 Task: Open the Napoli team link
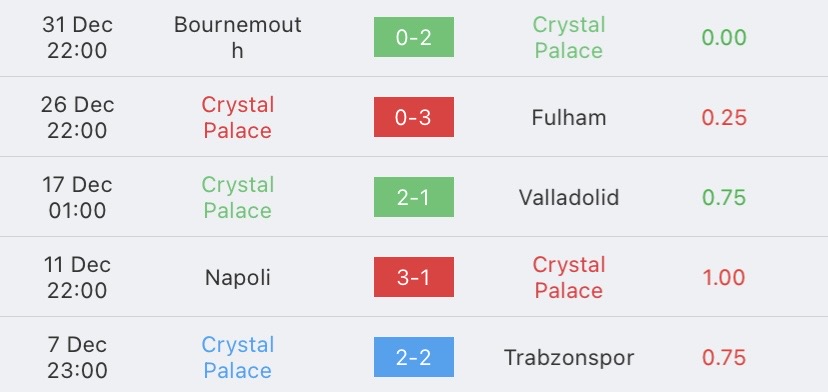click(238, 277)
